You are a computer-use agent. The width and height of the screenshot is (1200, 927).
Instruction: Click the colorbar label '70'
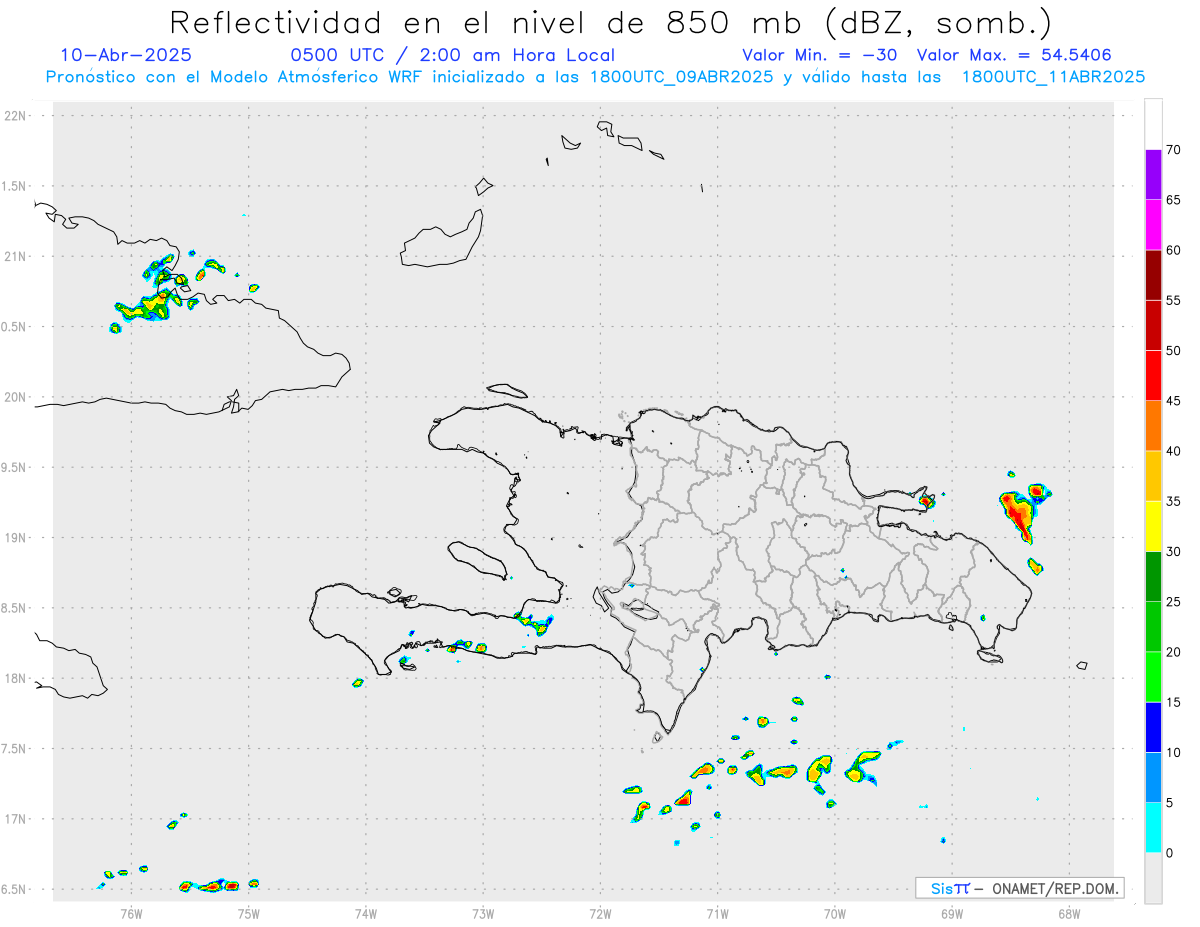[1173, 150]
